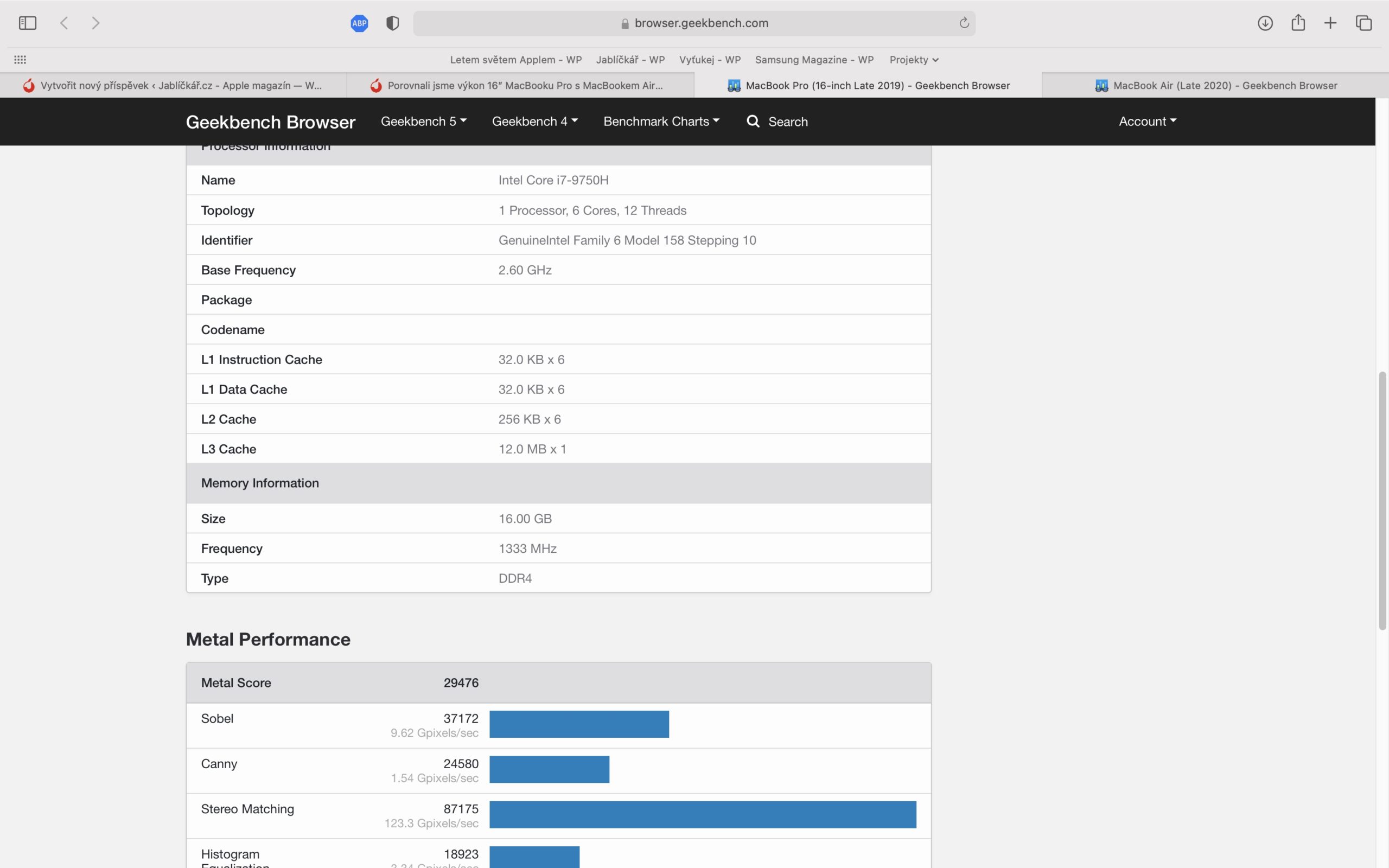
Task: Click the Metal Performance heading
Action: pyautogui.click(x=268, y=640)
